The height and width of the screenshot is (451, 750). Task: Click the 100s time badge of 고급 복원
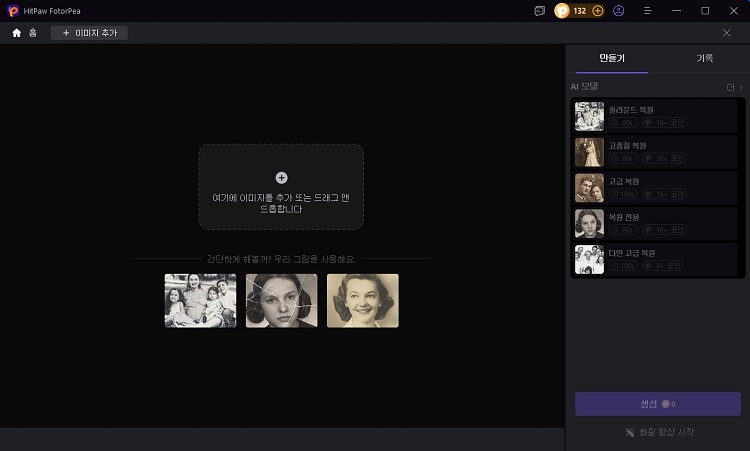(623, 194)
